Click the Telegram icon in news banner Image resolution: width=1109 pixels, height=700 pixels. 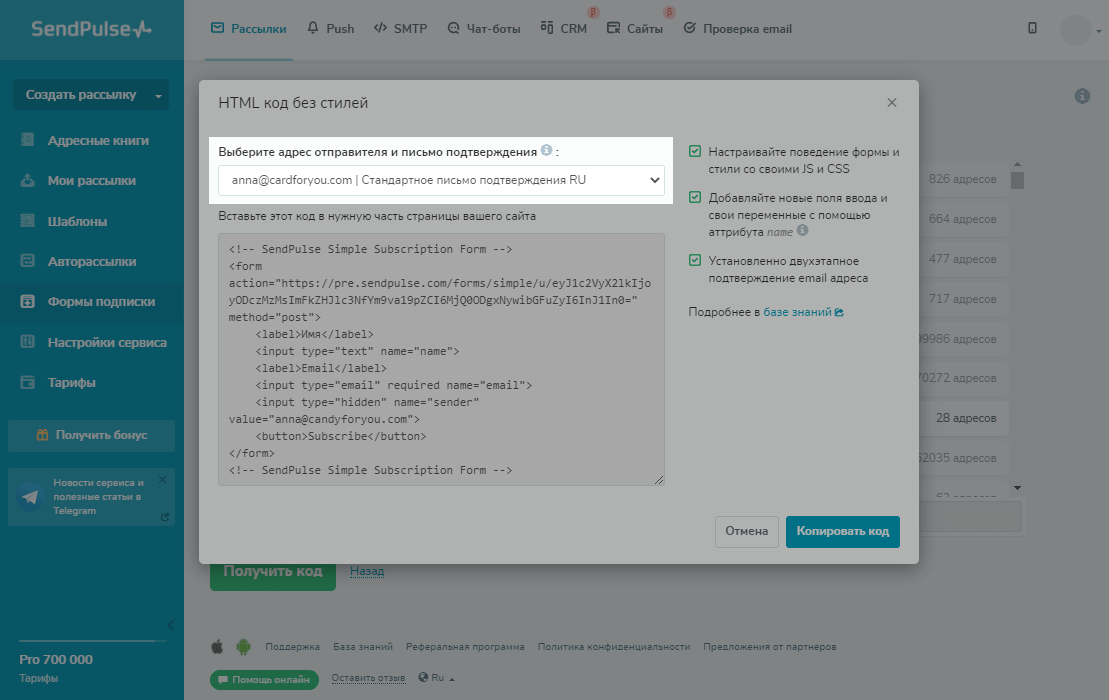click(x=31, y=496)
